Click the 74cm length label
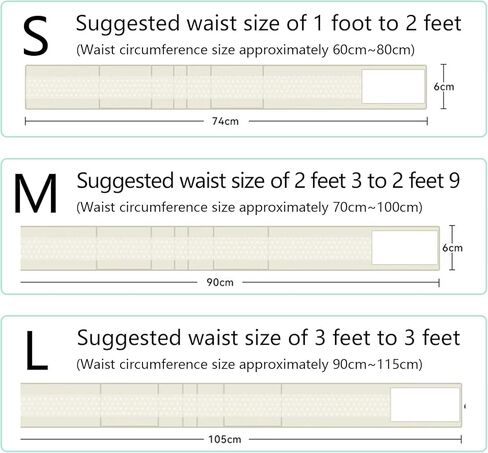The height and width of the screenshot is (453, 488). [226, 121]
